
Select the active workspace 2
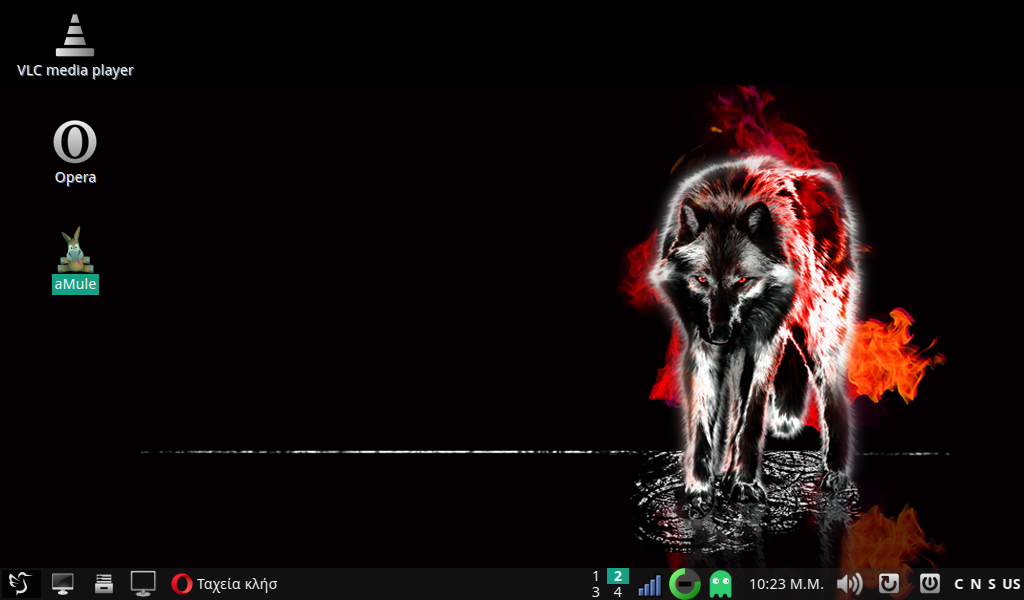618,576
